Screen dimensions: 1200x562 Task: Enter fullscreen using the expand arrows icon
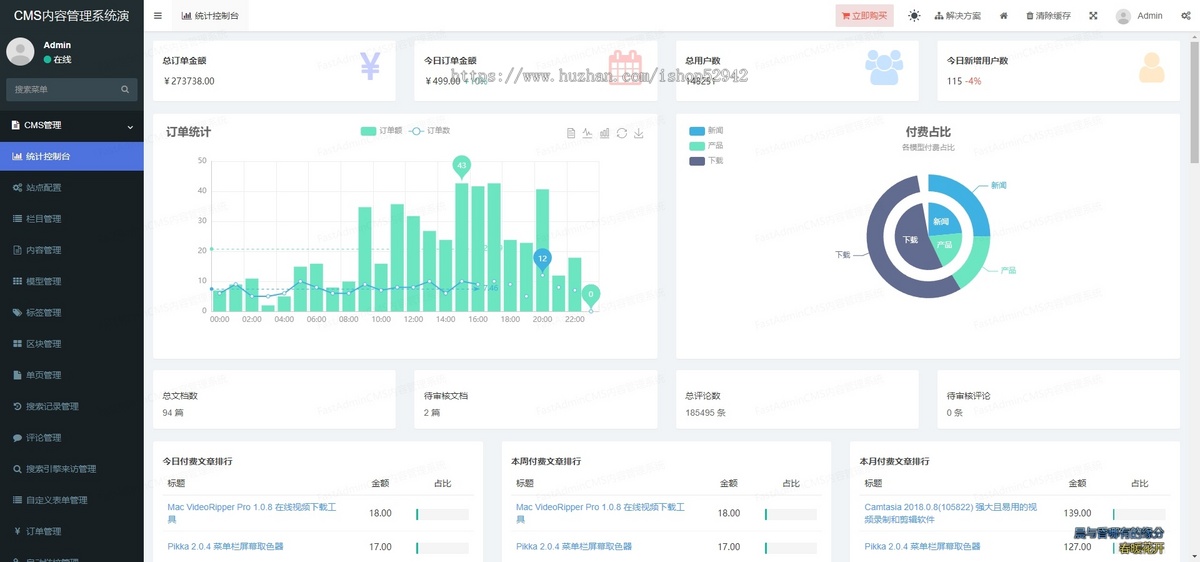tap(1093, 16)
